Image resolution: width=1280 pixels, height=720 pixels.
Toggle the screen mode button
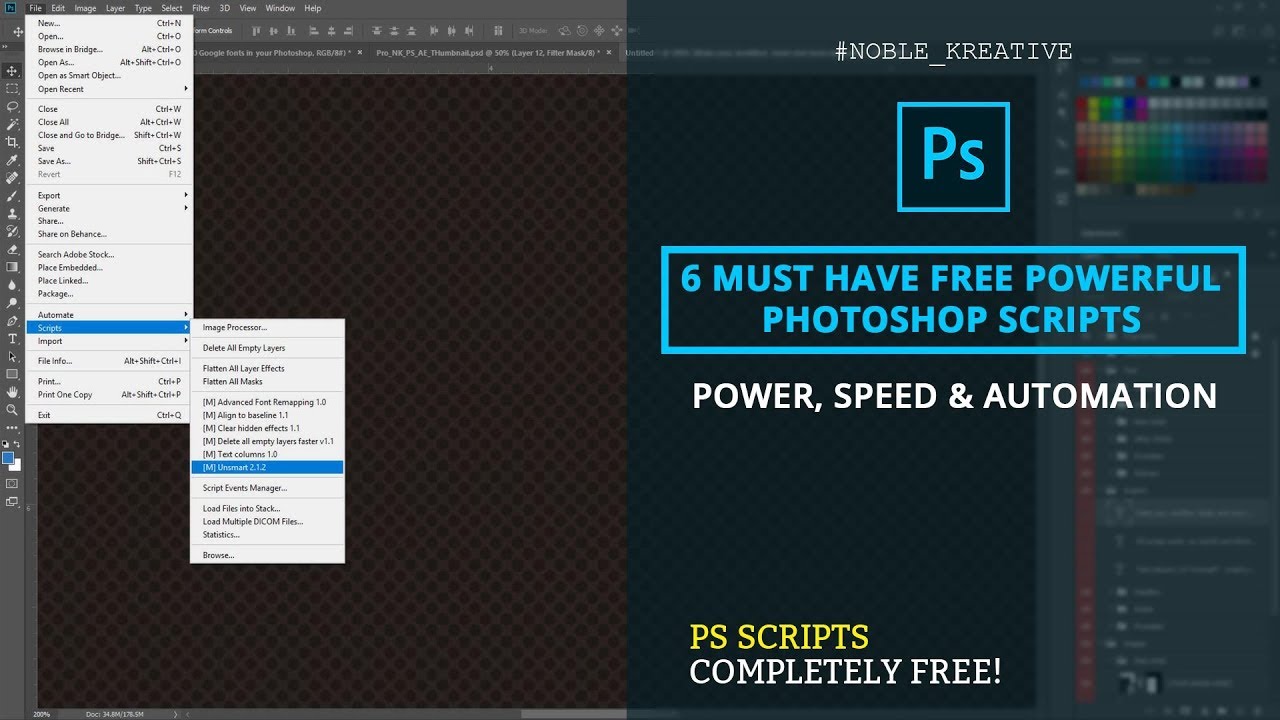[12, 502]
